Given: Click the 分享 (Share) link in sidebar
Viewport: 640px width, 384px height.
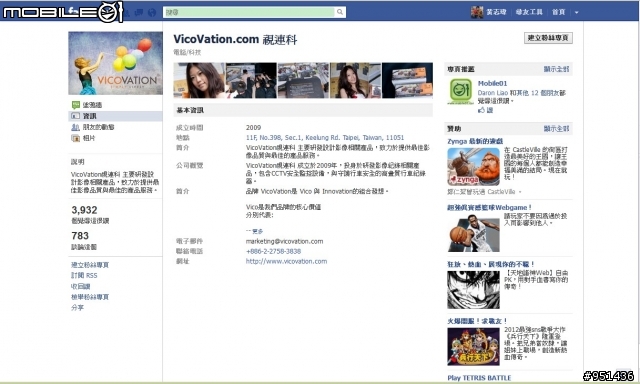Looking at the screenshot, I should 77,308.
